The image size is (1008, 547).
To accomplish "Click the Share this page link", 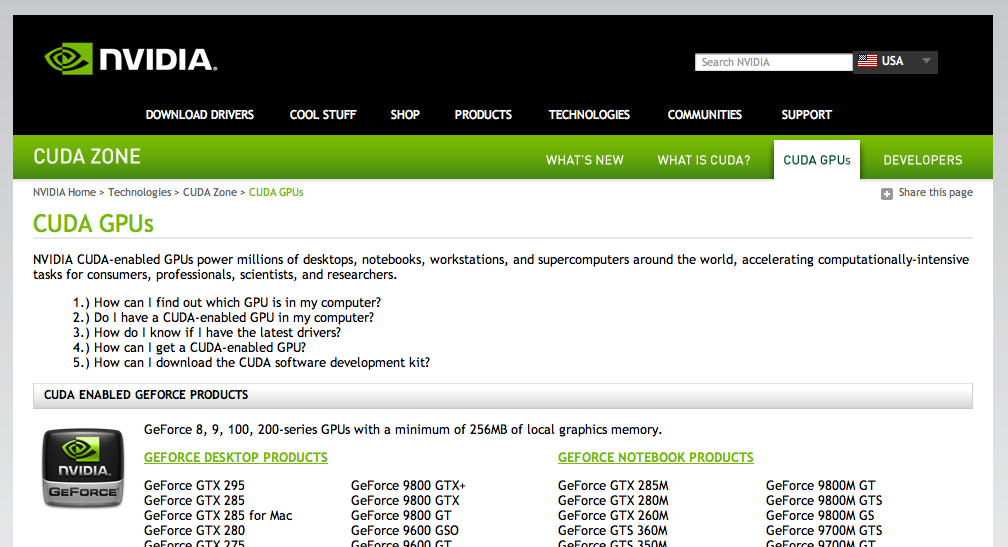I will (935, 192).
